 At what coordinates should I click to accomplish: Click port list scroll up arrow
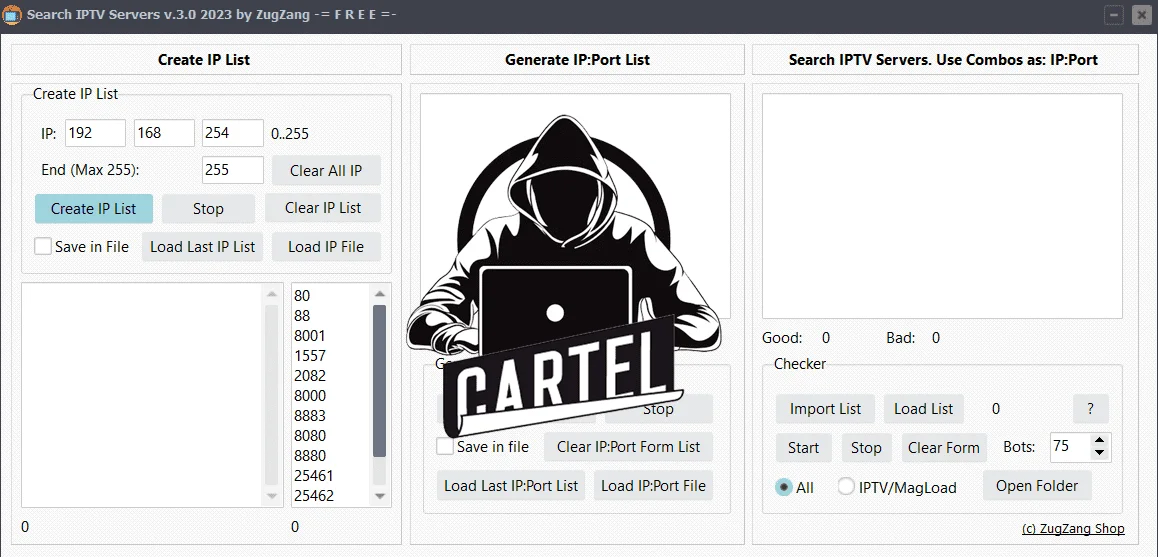pos(380,294)
